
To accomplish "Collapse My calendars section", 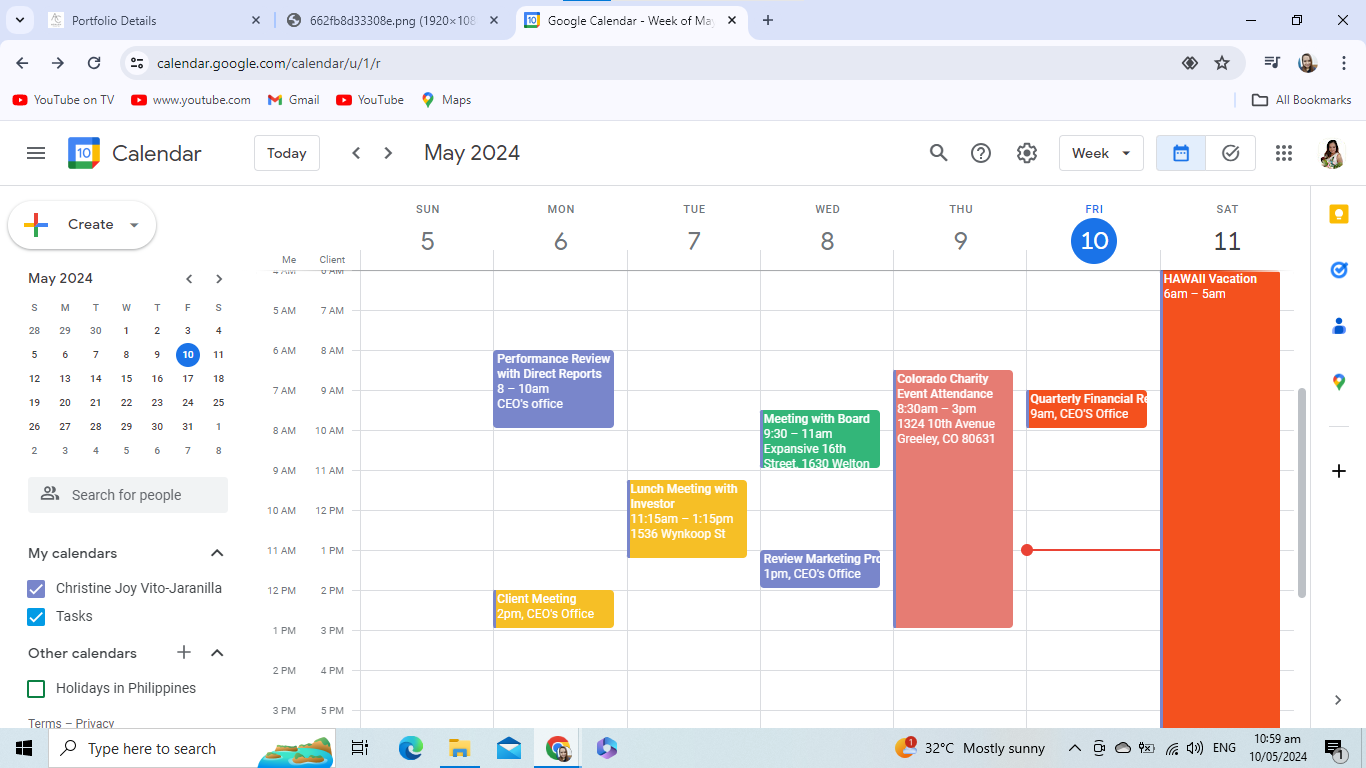I will pos(217,553).
